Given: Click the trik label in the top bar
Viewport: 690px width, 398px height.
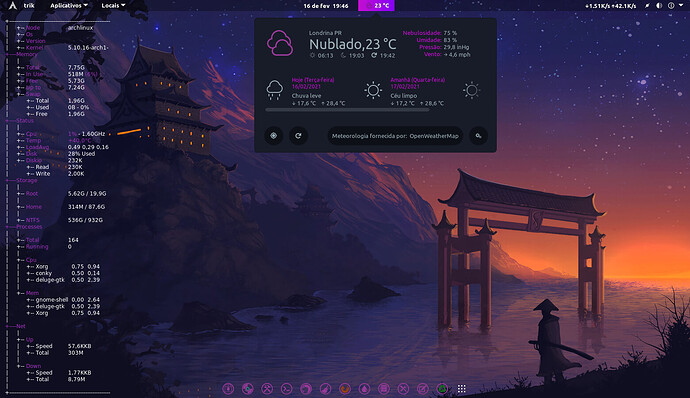Looking at the screenshot, I should tap(29, 6).
